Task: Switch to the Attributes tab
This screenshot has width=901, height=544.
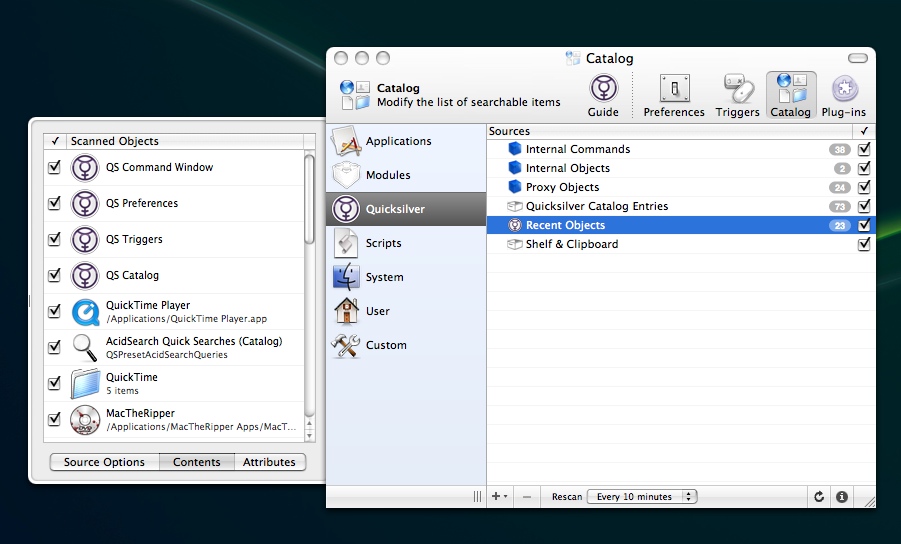Action: 269,462
